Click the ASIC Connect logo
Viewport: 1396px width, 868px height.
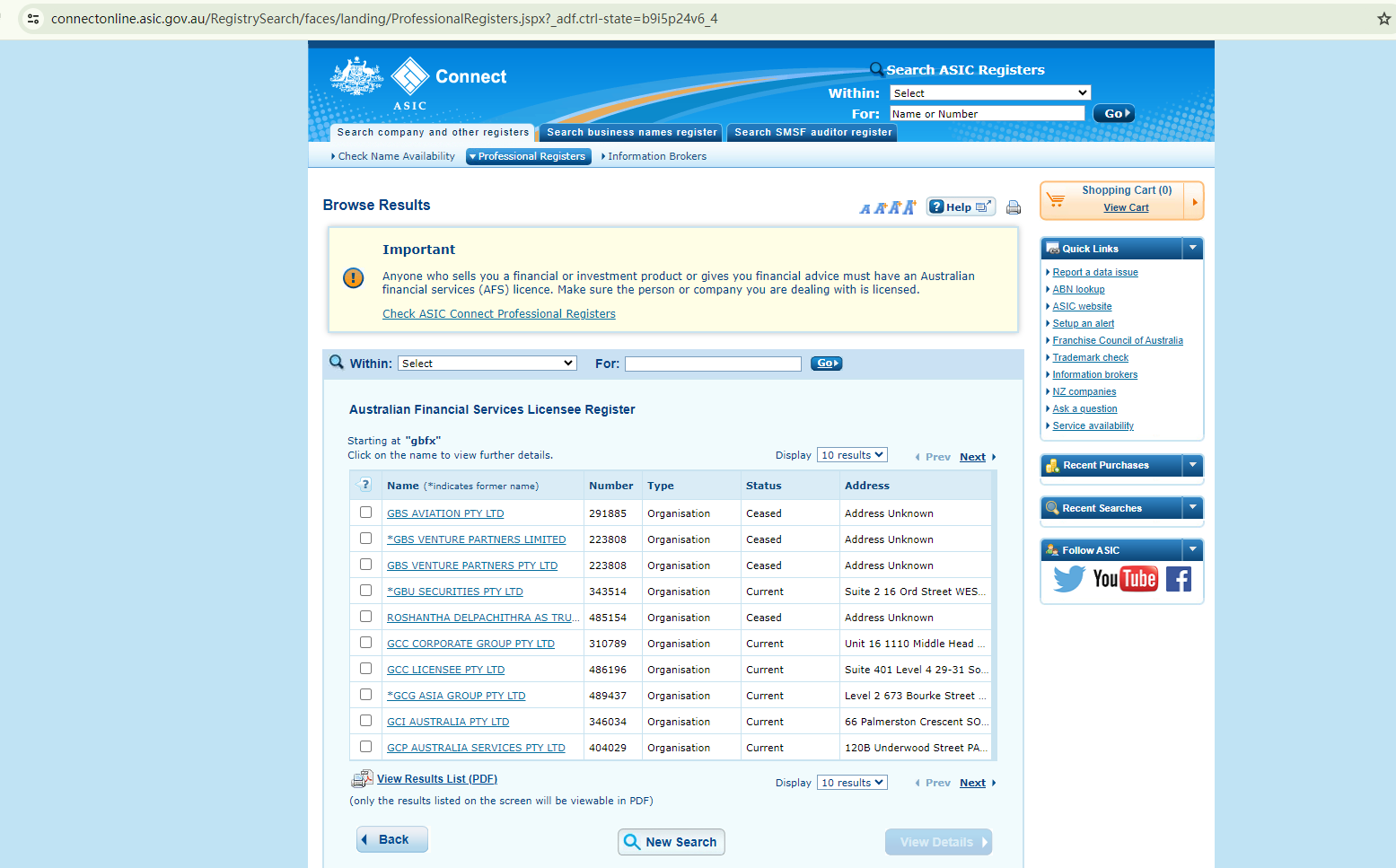[x=418, y=83]
